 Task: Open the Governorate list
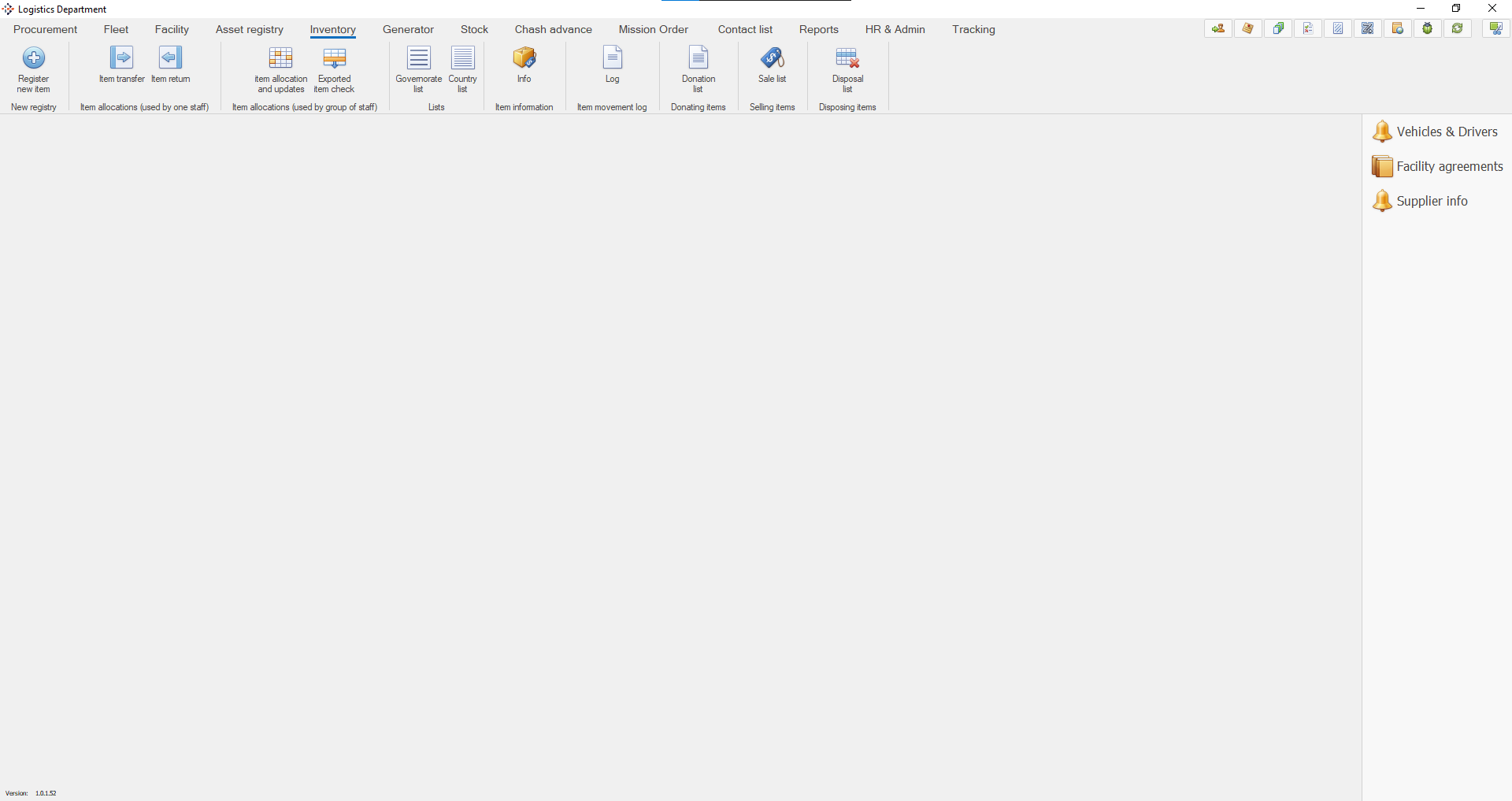(418, 59)
